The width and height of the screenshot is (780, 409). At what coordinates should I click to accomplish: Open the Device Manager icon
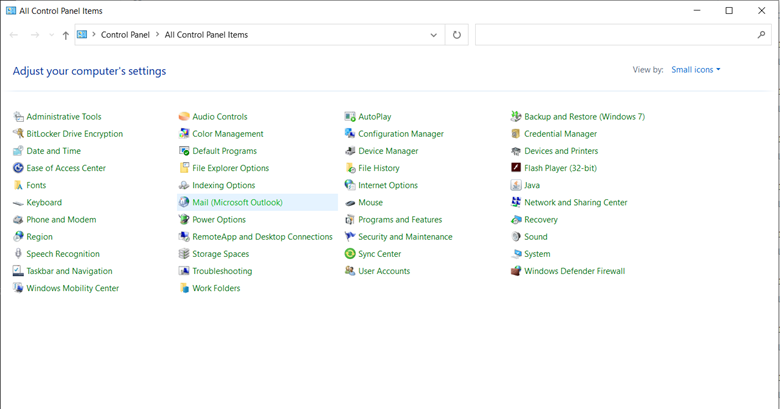pyautogui.click(x=350, y=151)
